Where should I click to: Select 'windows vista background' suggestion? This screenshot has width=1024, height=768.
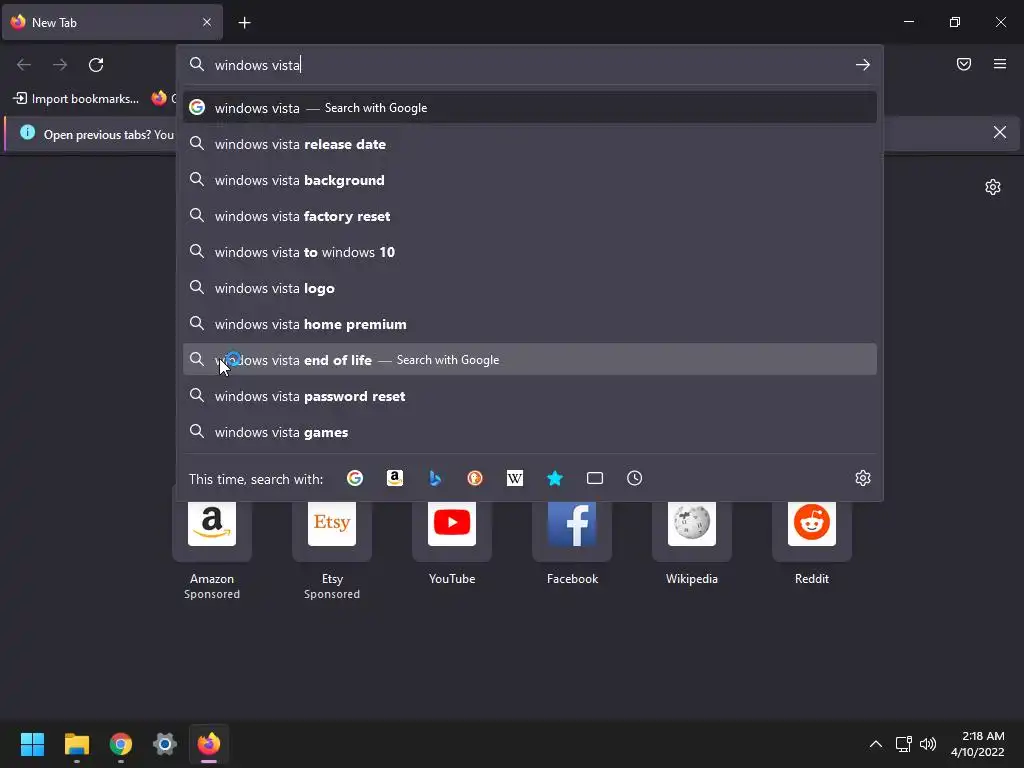[x=530, y=180]
